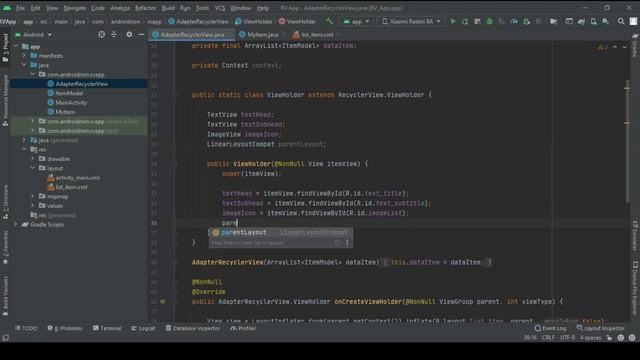Open the TODO tool window
Viewport: 640px width, 360px height.
coord(26,328)
